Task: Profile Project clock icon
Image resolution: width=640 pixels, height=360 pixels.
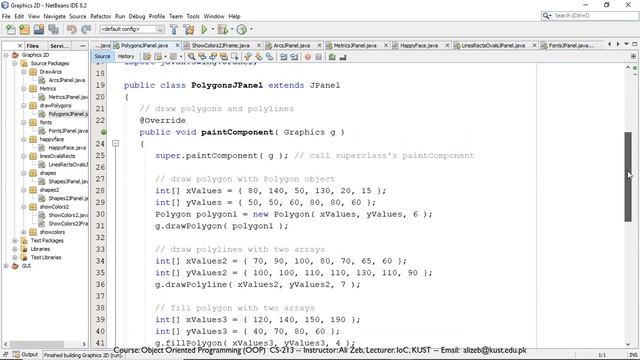Action: pos(242,29)
